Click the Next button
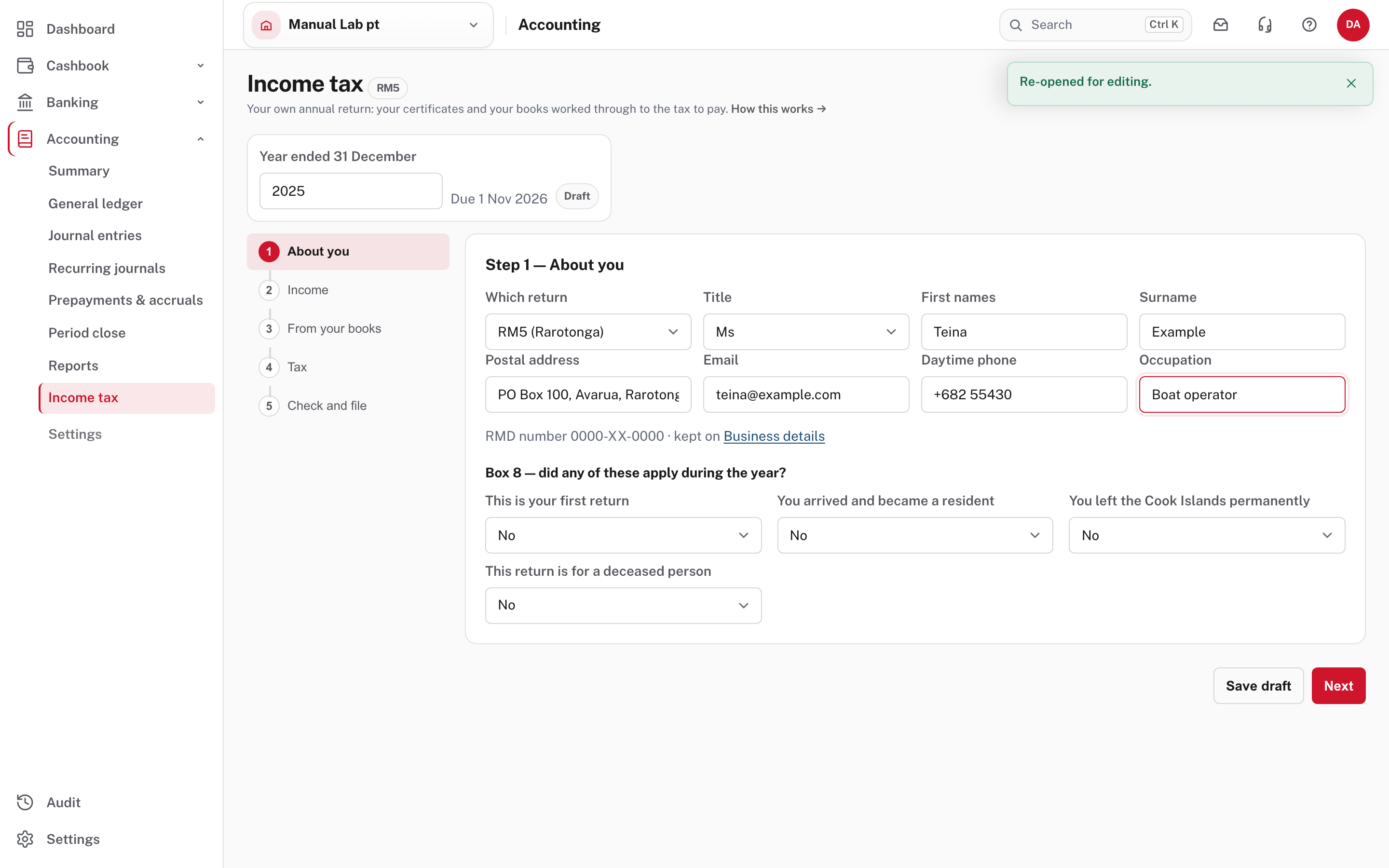The width and height of the screenshot is (1389, 868). click(x=1338, y=685)
